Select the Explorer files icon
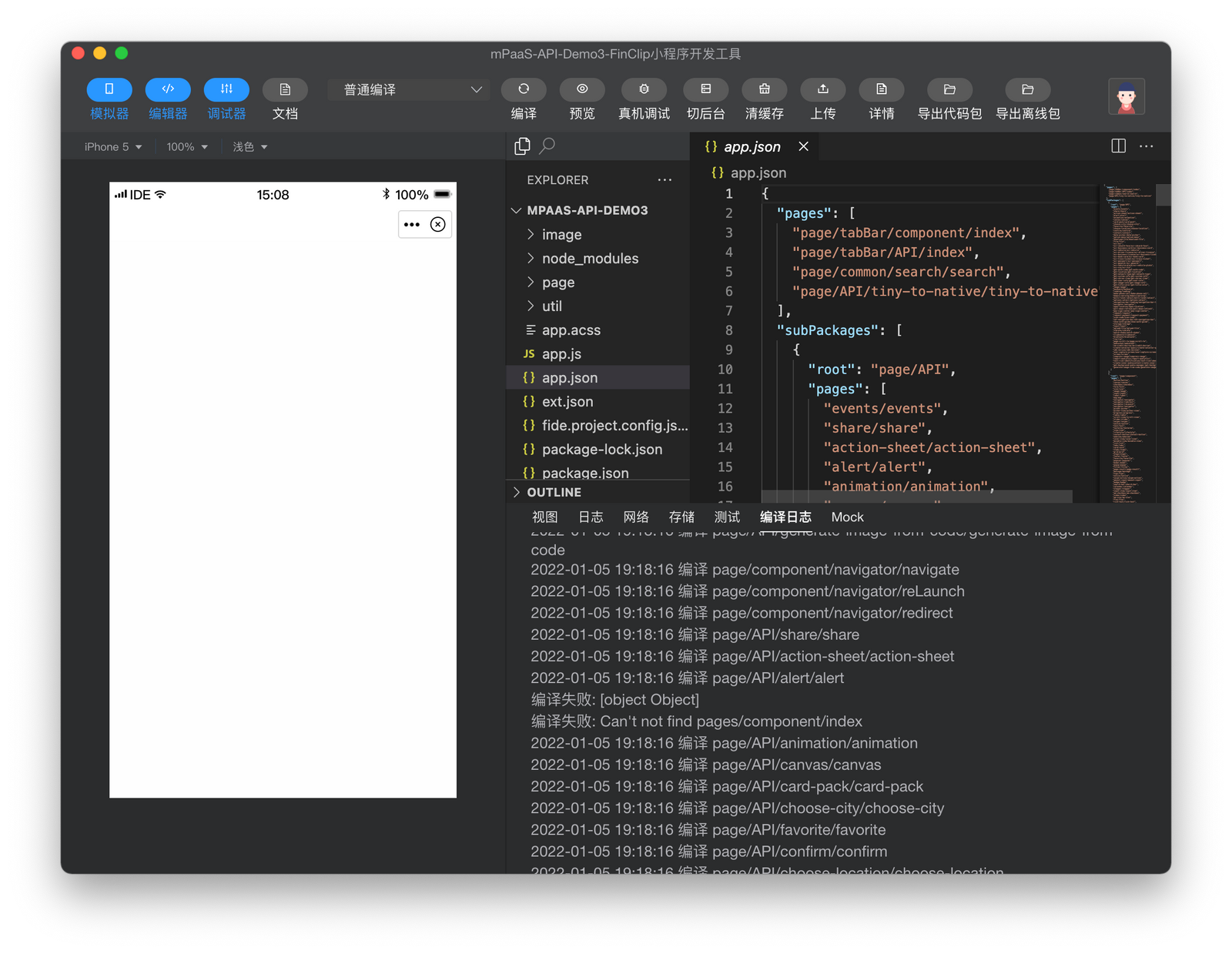1232x954 pixels. pos(522,146)
